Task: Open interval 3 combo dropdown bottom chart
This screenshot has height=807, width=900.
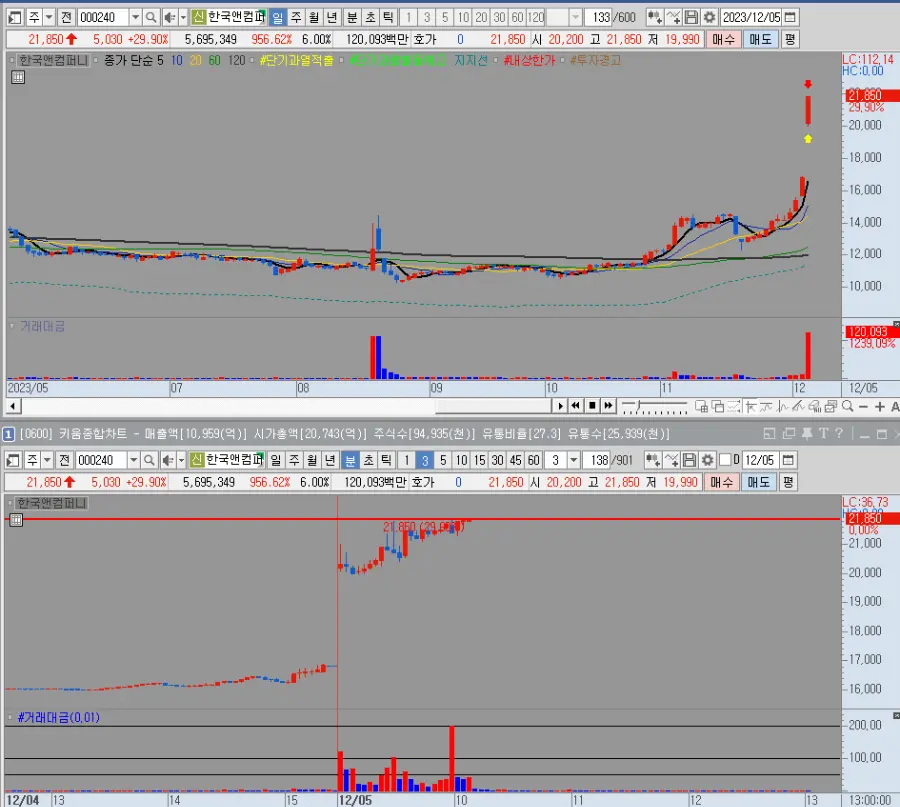Action: point(573,460)
